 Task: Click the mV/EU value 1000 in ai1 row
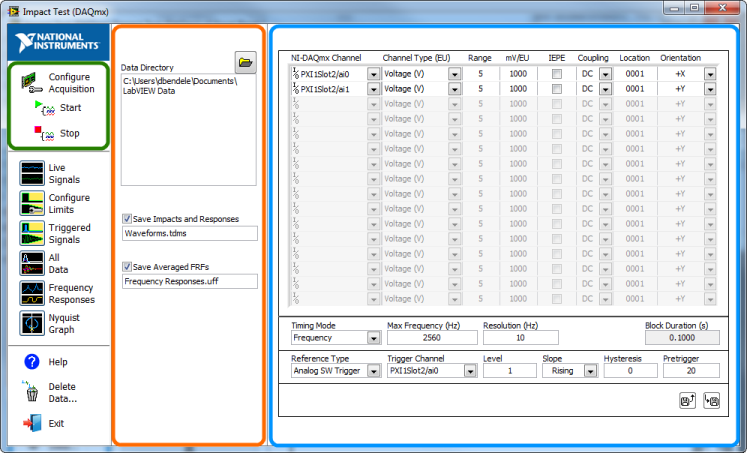518,89
